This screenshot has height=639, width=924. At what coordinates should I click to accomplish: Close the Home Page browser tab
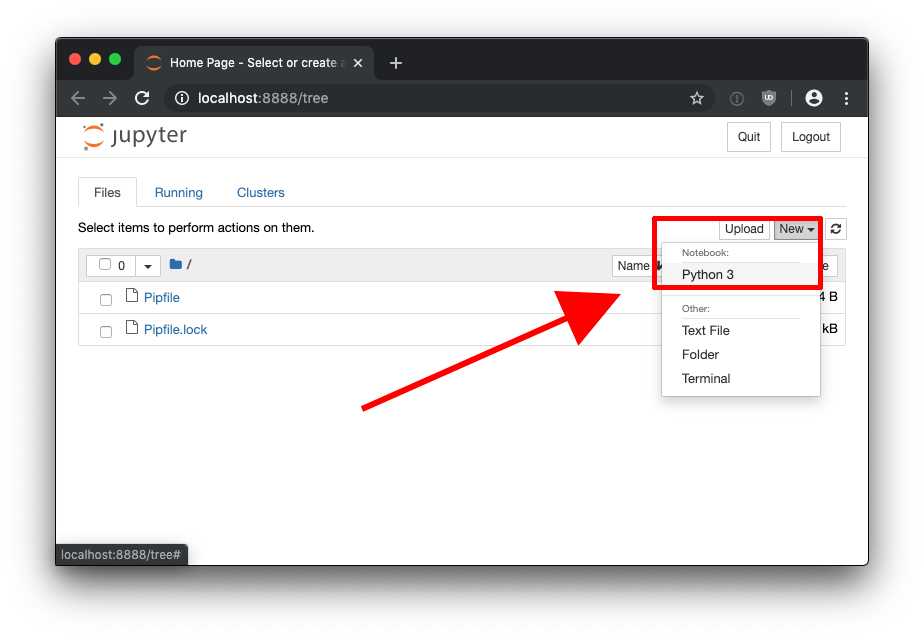click(358, 63)
